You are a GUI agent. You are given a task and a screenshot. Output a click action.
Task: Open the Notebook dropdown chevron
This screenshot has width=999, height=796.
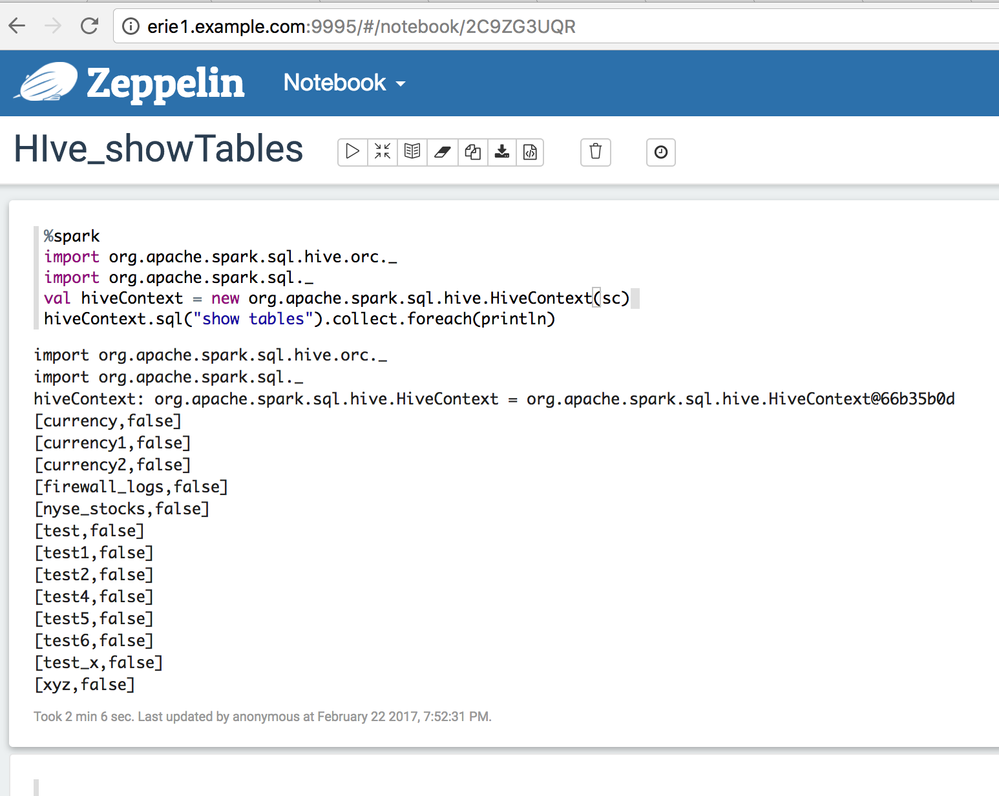(401, 84)
